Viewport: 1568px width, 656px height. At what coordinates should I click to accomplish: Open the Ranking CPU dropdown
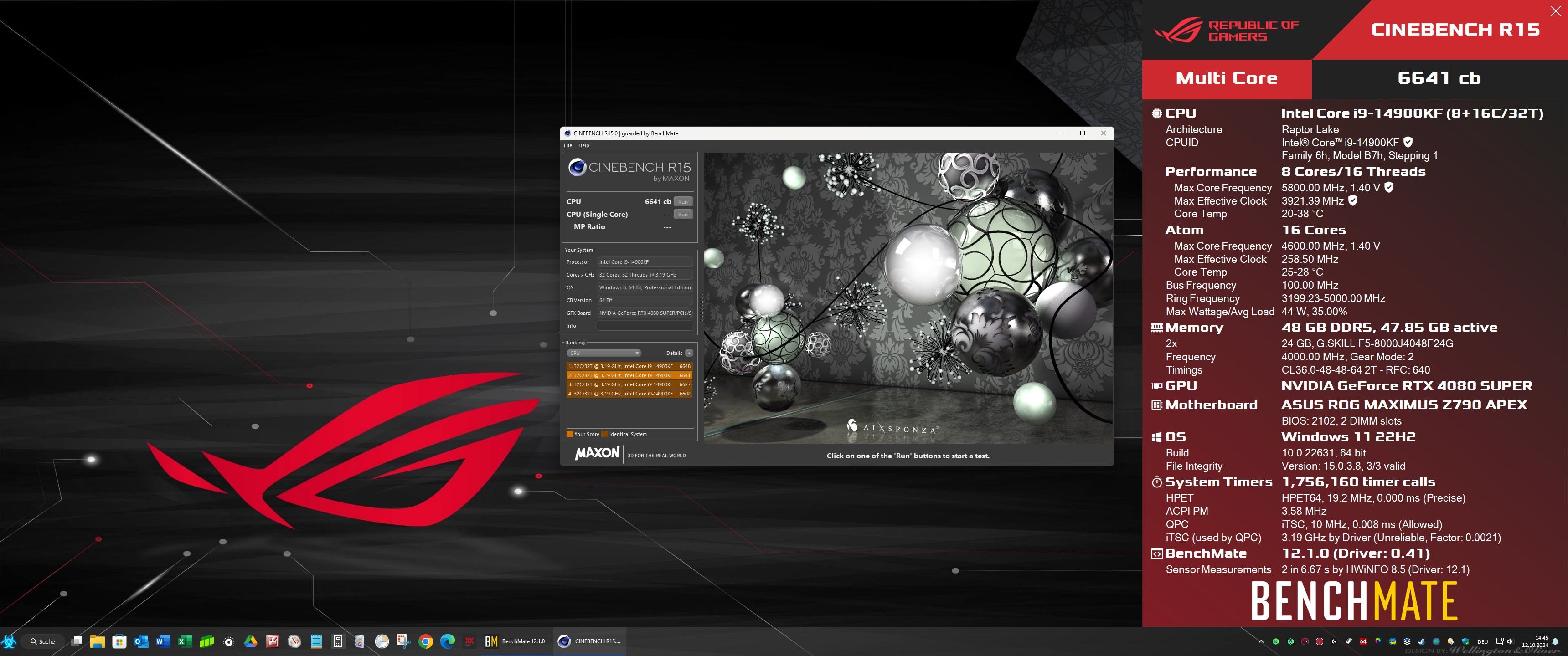(603, 353)
